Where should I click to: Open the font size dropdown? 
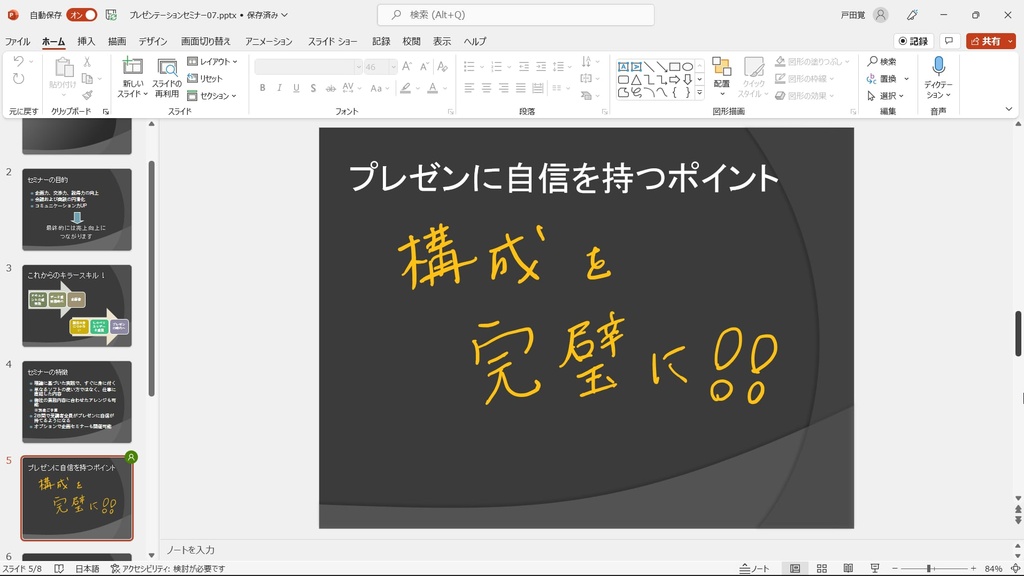pos(393,67)
